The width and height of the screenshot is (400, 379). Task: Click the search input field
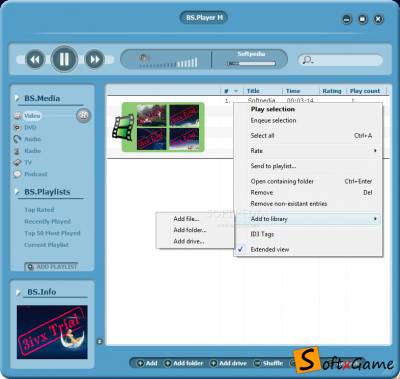tap(340, 60)
